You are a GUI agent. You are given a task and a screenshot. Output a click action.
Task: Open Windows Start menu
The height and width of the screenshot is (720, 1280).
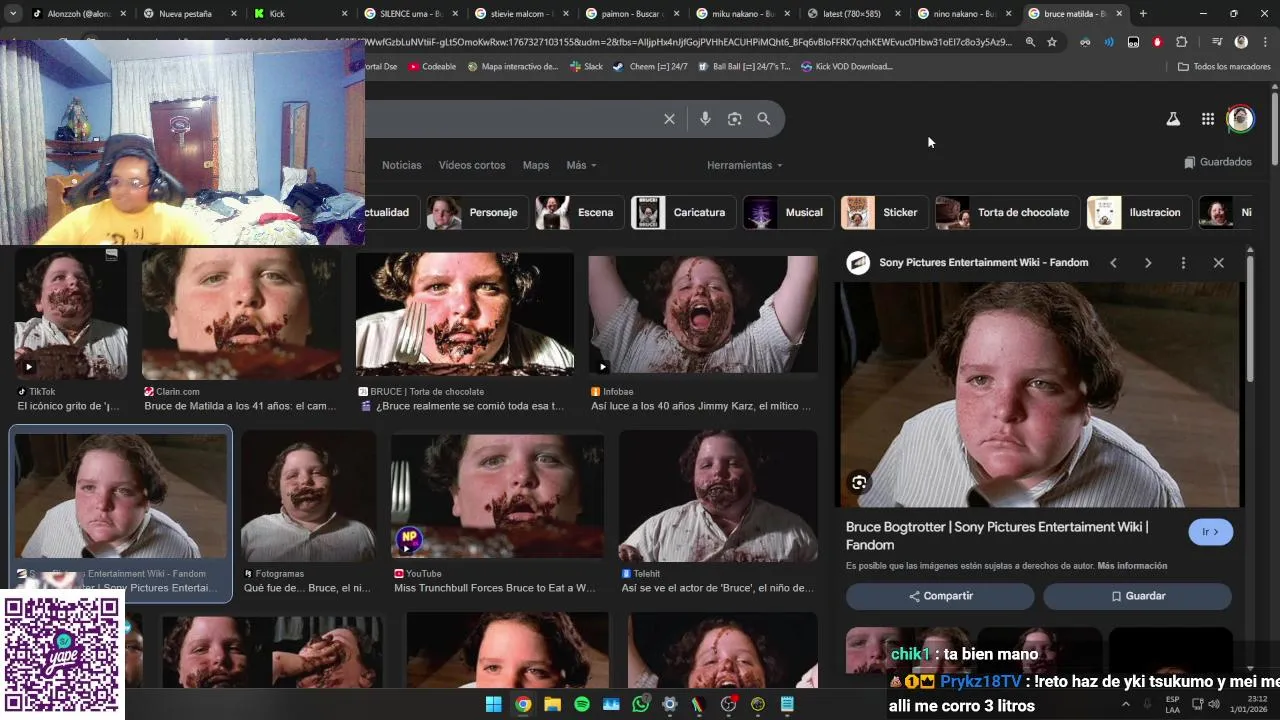493,704
